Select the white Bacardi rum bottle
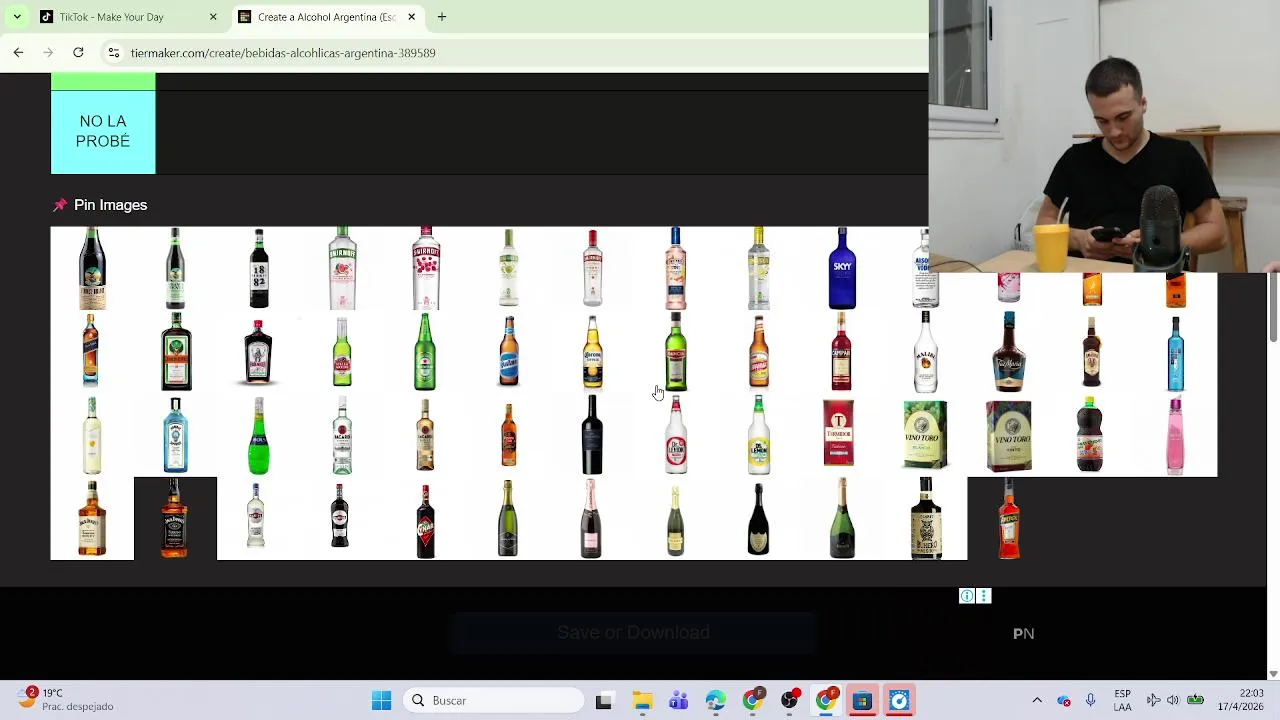Screen dimensions: 1280x720 pos(342,435)
